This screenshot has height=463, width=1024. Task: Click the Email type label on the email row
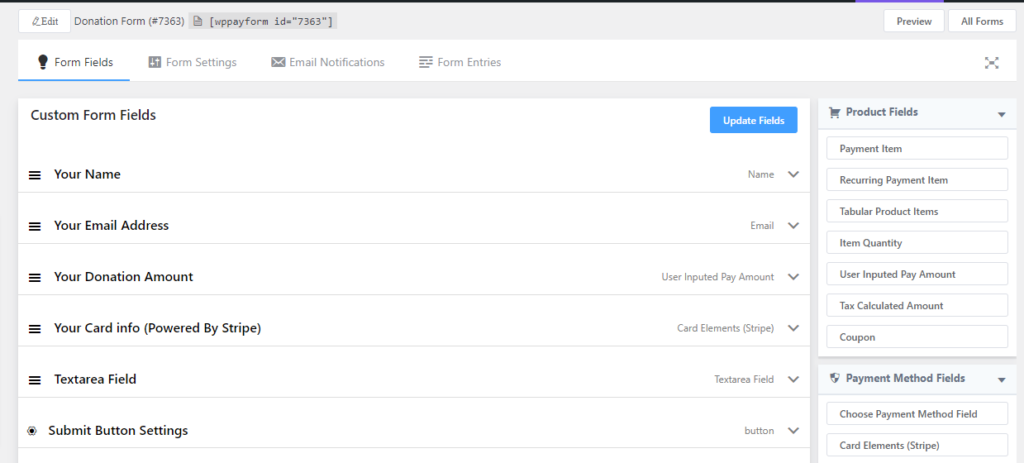[762, 225]
